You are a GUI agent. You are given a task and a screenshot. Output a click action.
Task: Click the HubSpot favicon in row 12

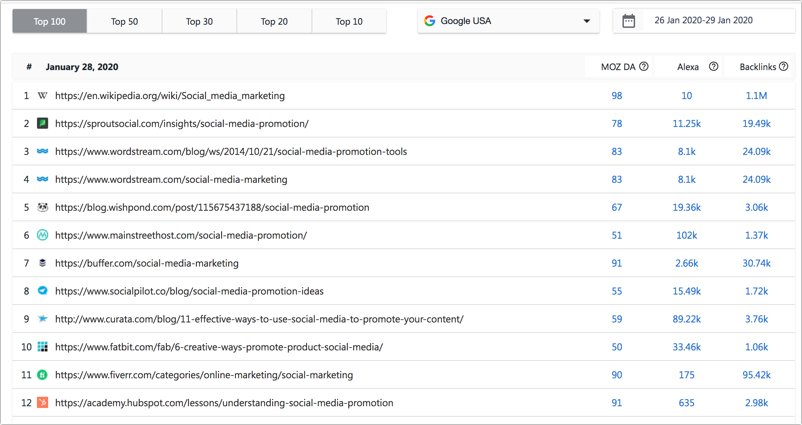(x=42, y=403)
